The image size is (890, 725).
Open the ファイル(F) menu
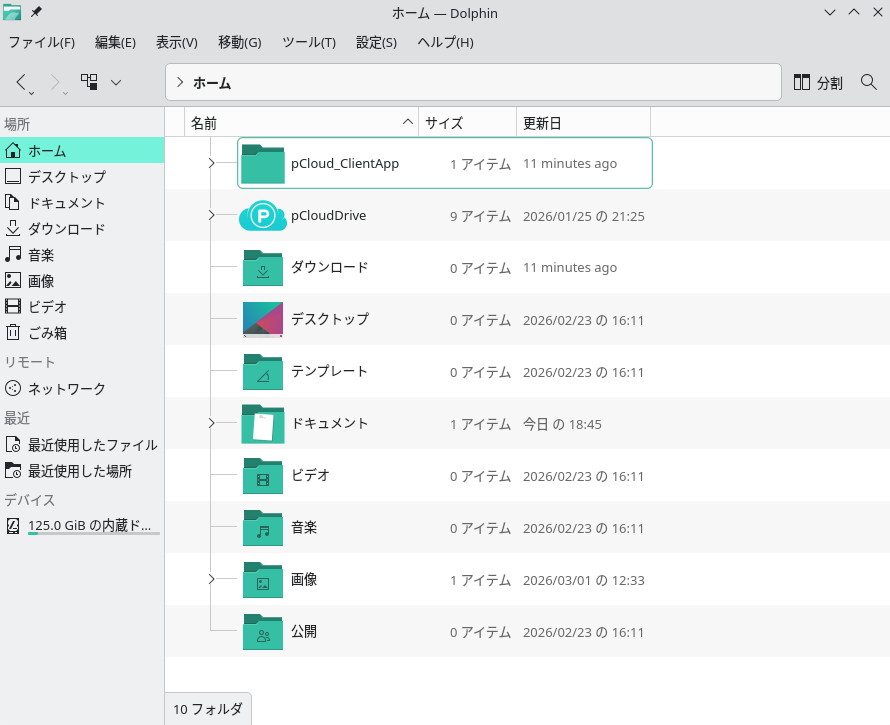42,43
